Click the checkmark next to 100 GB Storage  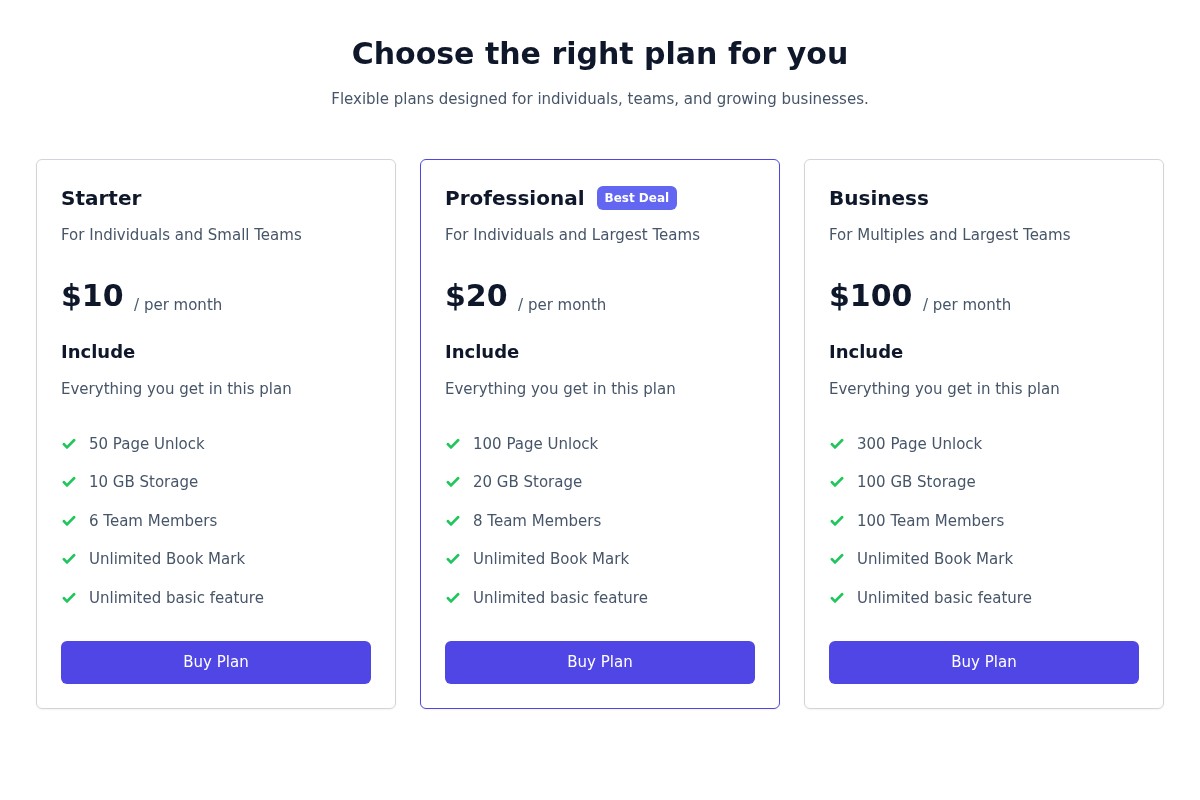(x=837, y=482)
